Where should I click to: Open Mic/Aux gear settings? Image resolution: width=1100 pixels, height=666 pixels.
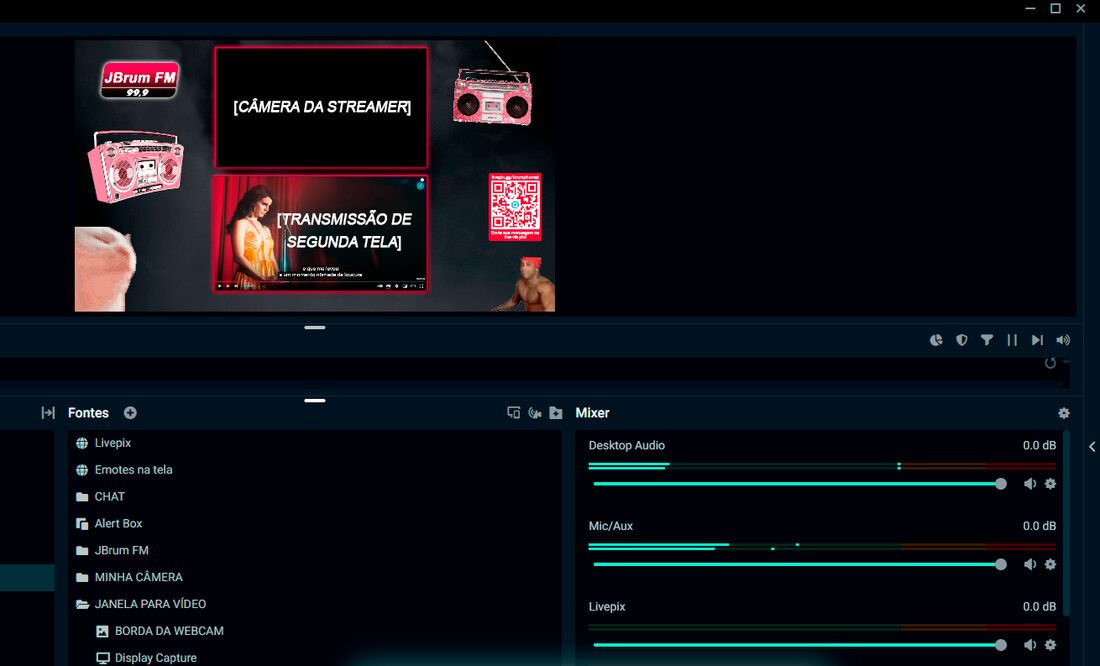pyautogui.click(x=1050, y=564)
